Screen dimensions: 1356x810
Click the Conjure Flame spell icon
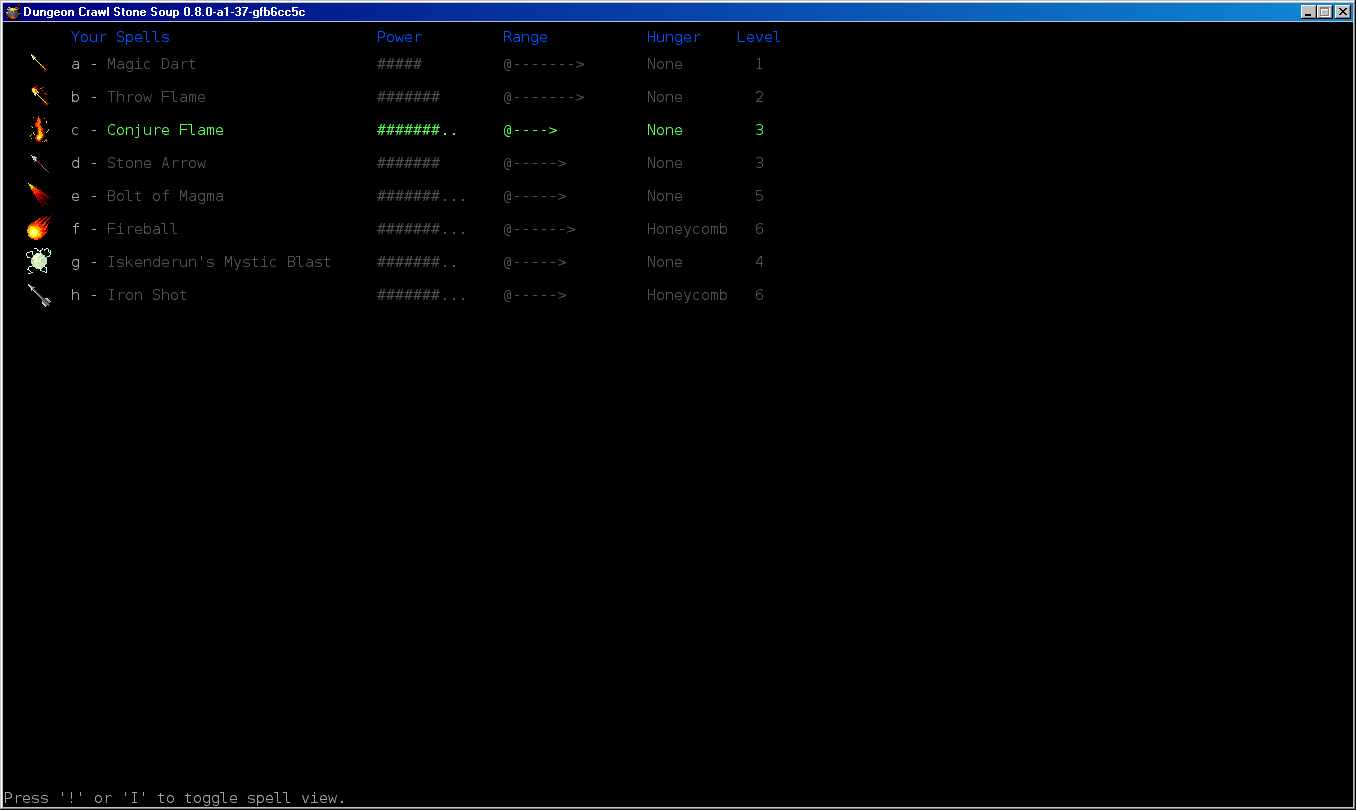[39, 129]
